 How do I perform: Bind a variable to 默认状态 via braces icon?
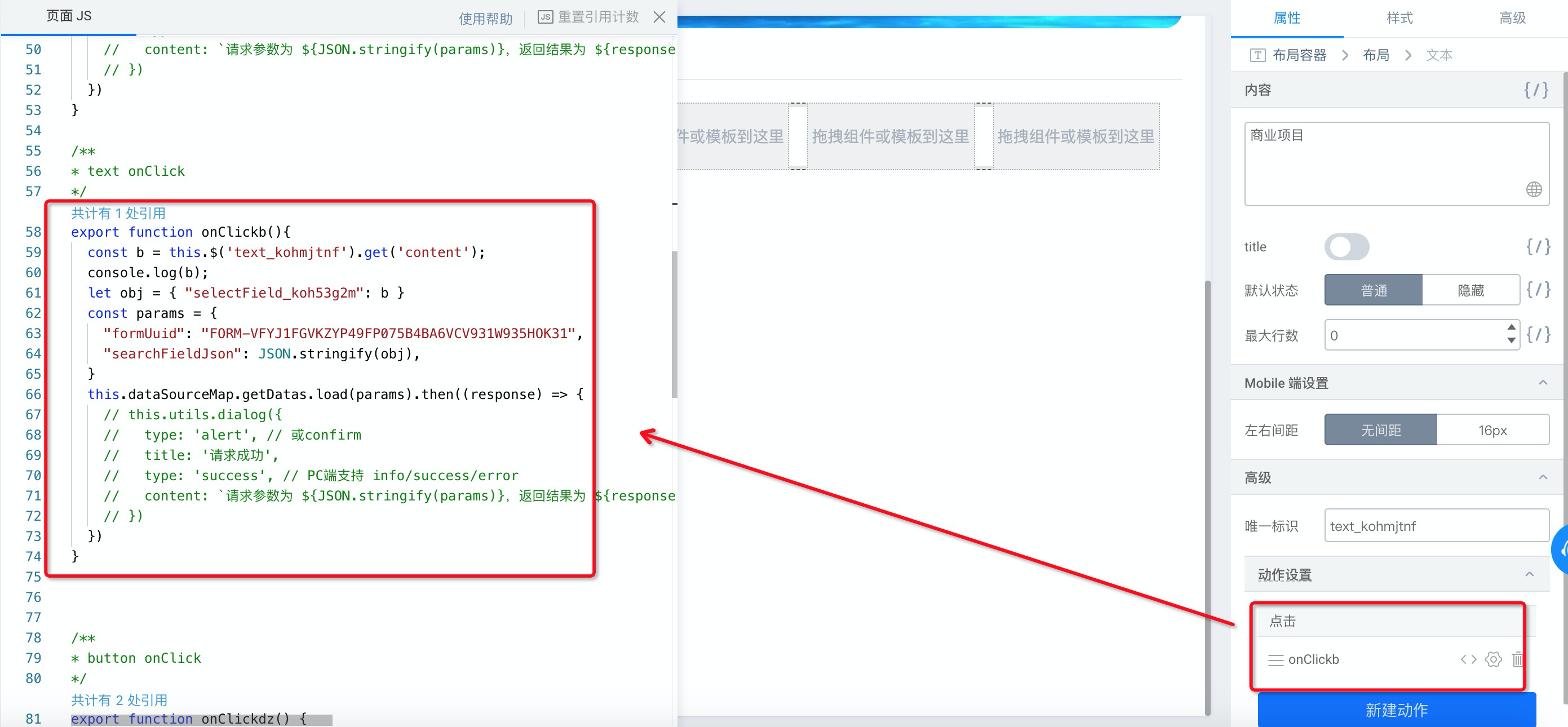pos(1538,290)
